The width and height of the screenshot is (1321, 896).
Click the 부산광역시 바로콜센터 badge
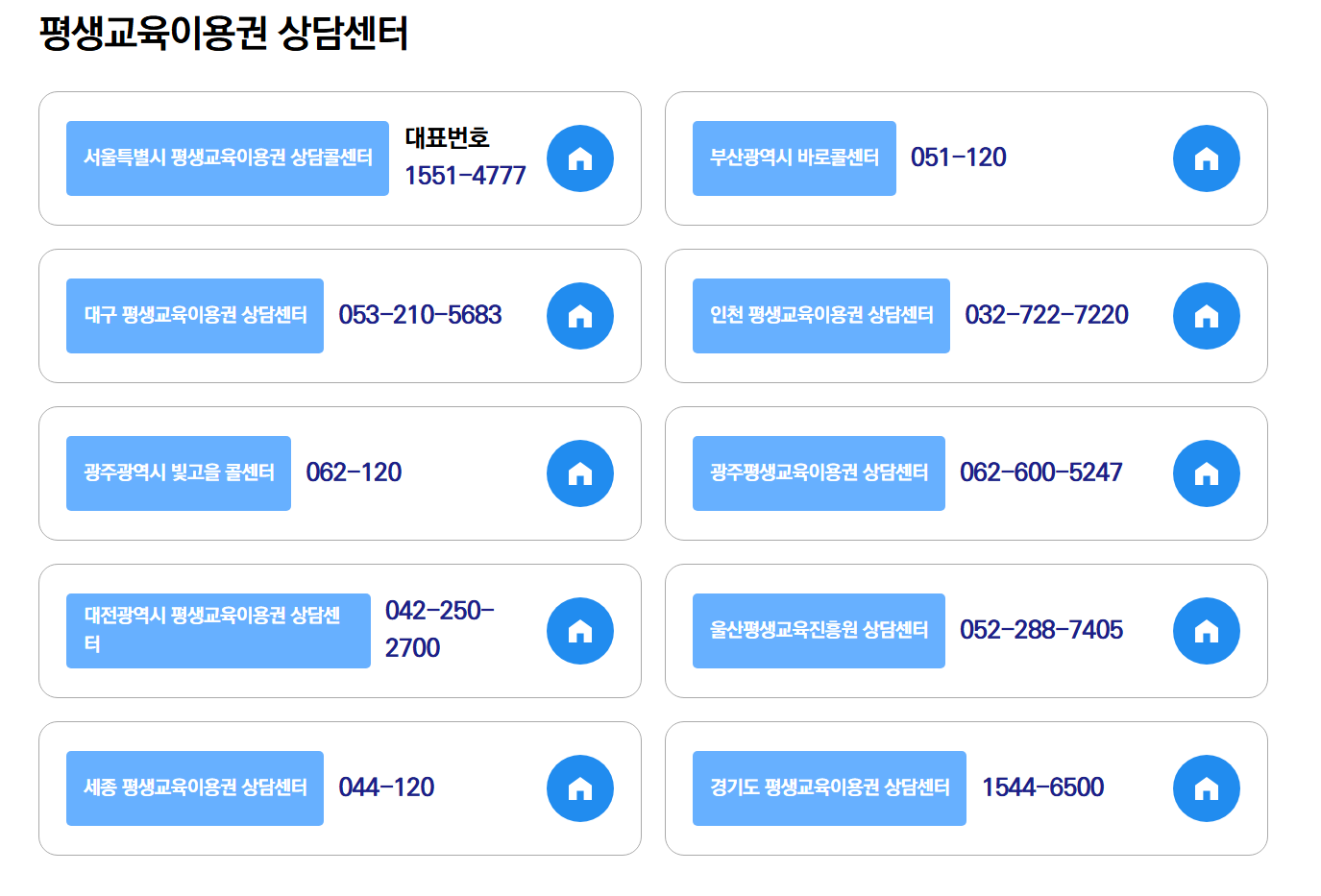tap(794, 158)
